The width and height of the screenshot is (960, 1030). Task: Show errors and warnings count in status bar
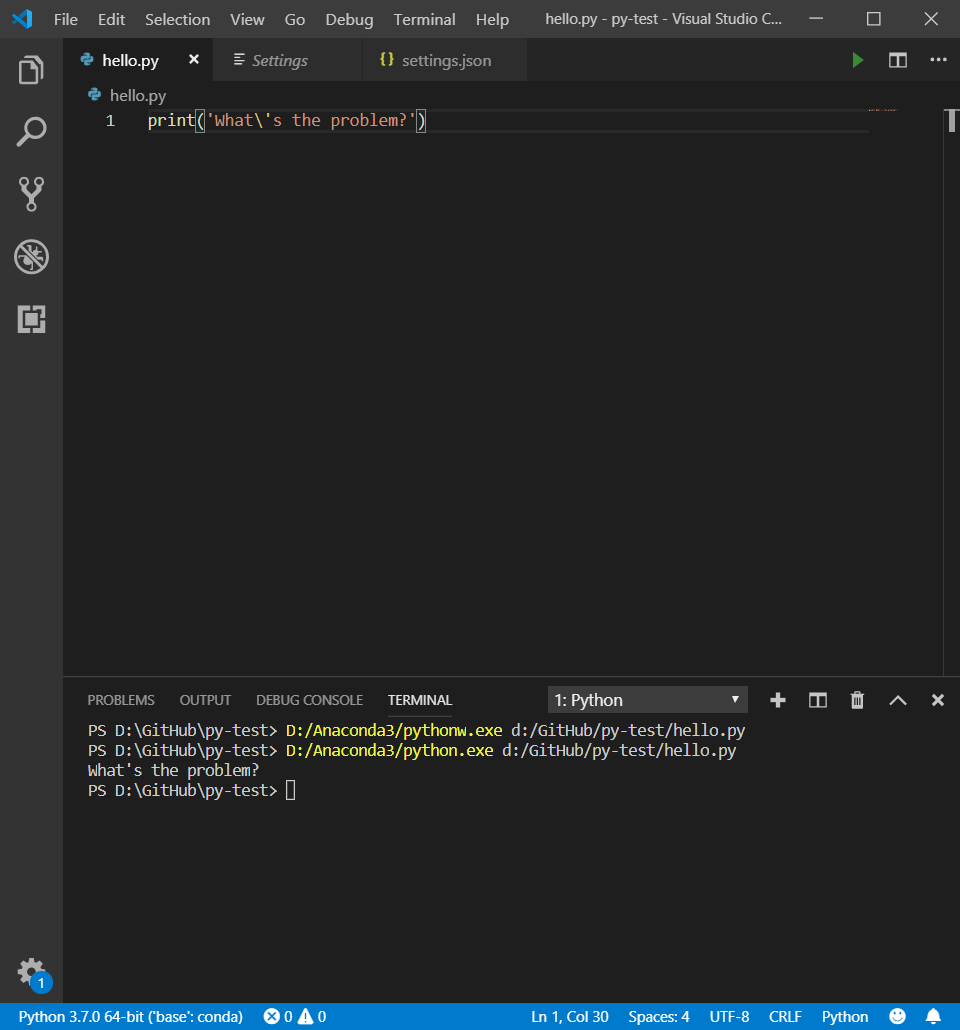click(x=295, y=1016)
